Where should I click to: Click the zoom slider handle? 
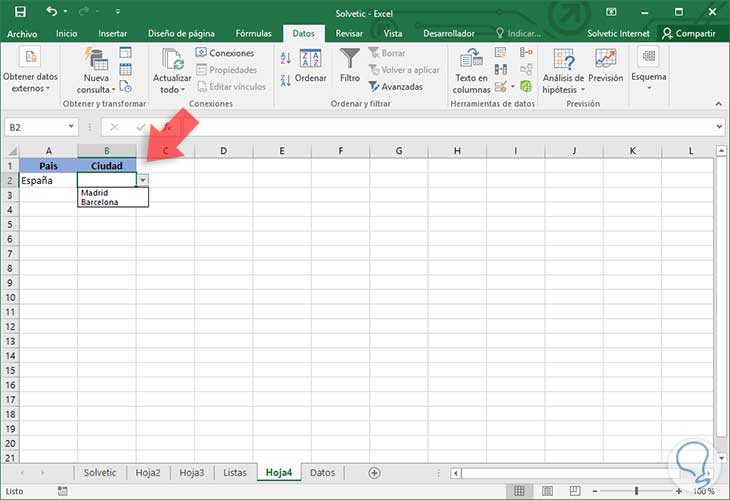click(636, 491)
